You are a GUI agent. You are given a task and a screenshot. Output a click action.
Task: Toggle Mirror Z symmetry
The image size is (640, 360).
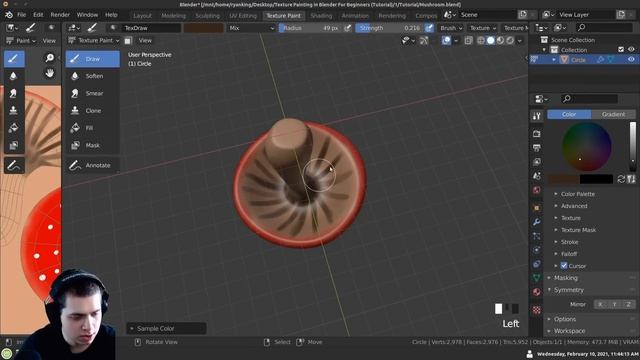(x=629, y=304)
